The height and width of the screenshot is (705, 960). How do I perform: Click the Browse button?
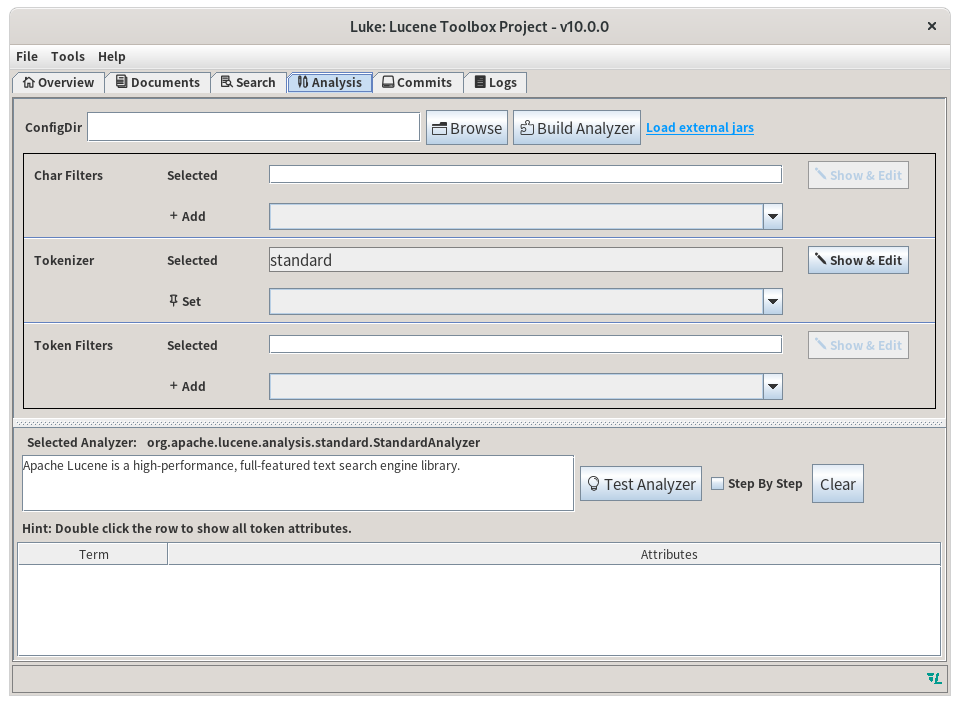click(x=467, y=127)
